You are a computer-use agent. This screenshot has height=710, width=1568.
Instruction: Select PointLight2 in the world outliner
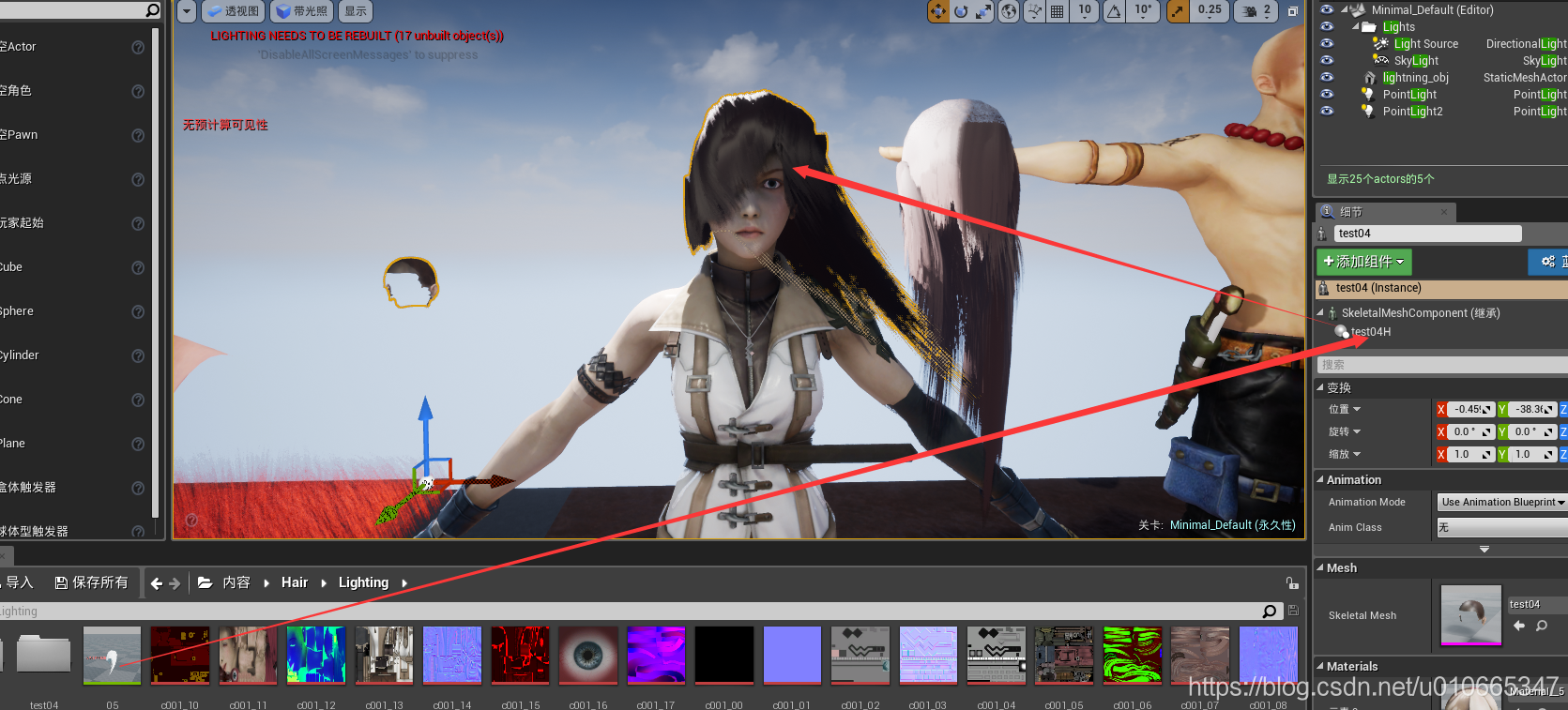point(1412,111)
